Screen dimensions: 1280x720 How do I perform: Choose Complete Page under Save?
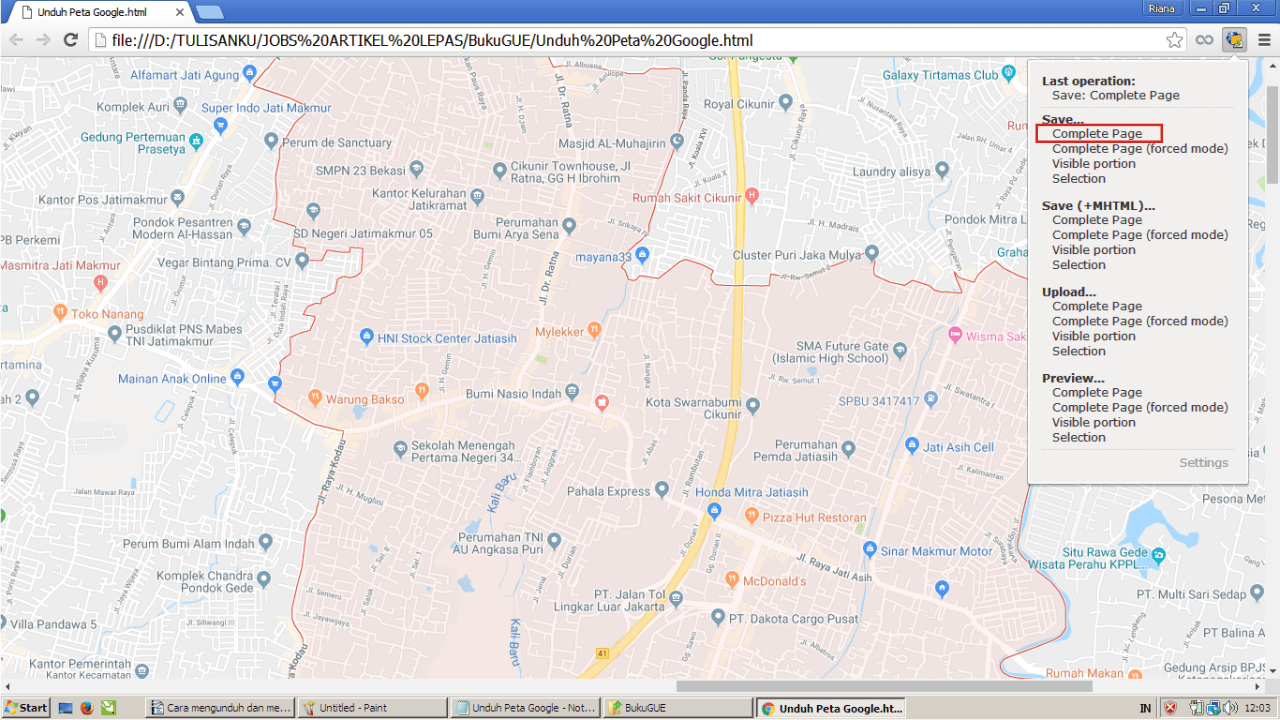[x=1097, y=134]
